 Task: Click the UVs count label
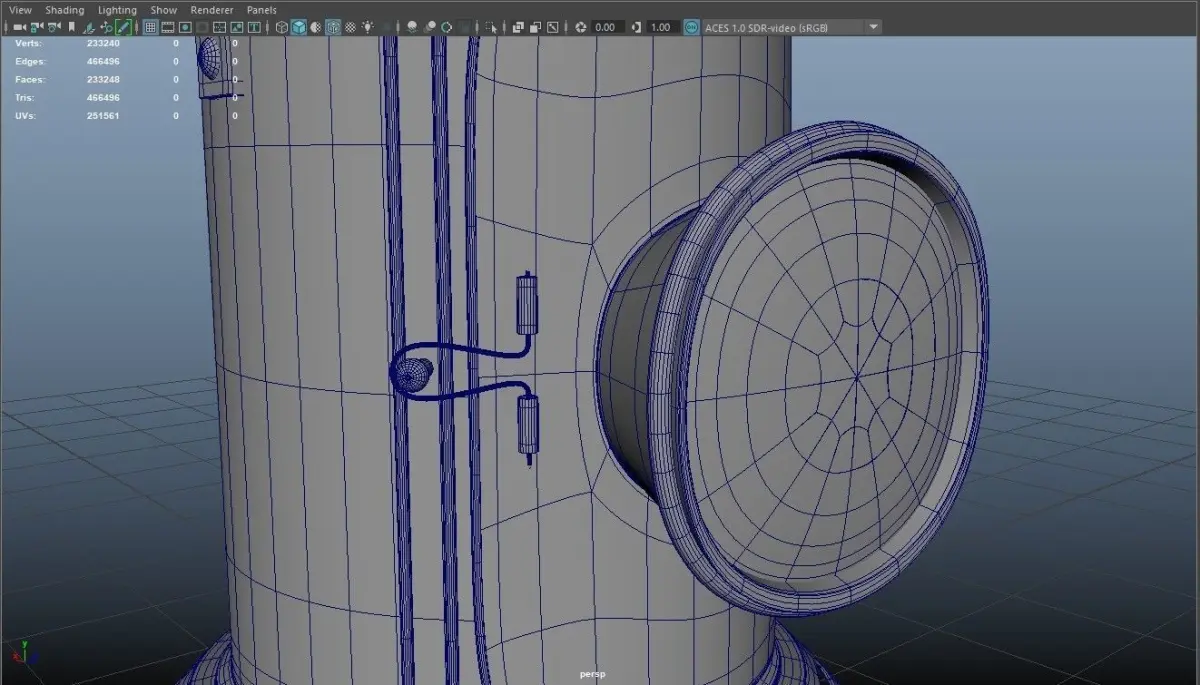(x=27, y=116)
